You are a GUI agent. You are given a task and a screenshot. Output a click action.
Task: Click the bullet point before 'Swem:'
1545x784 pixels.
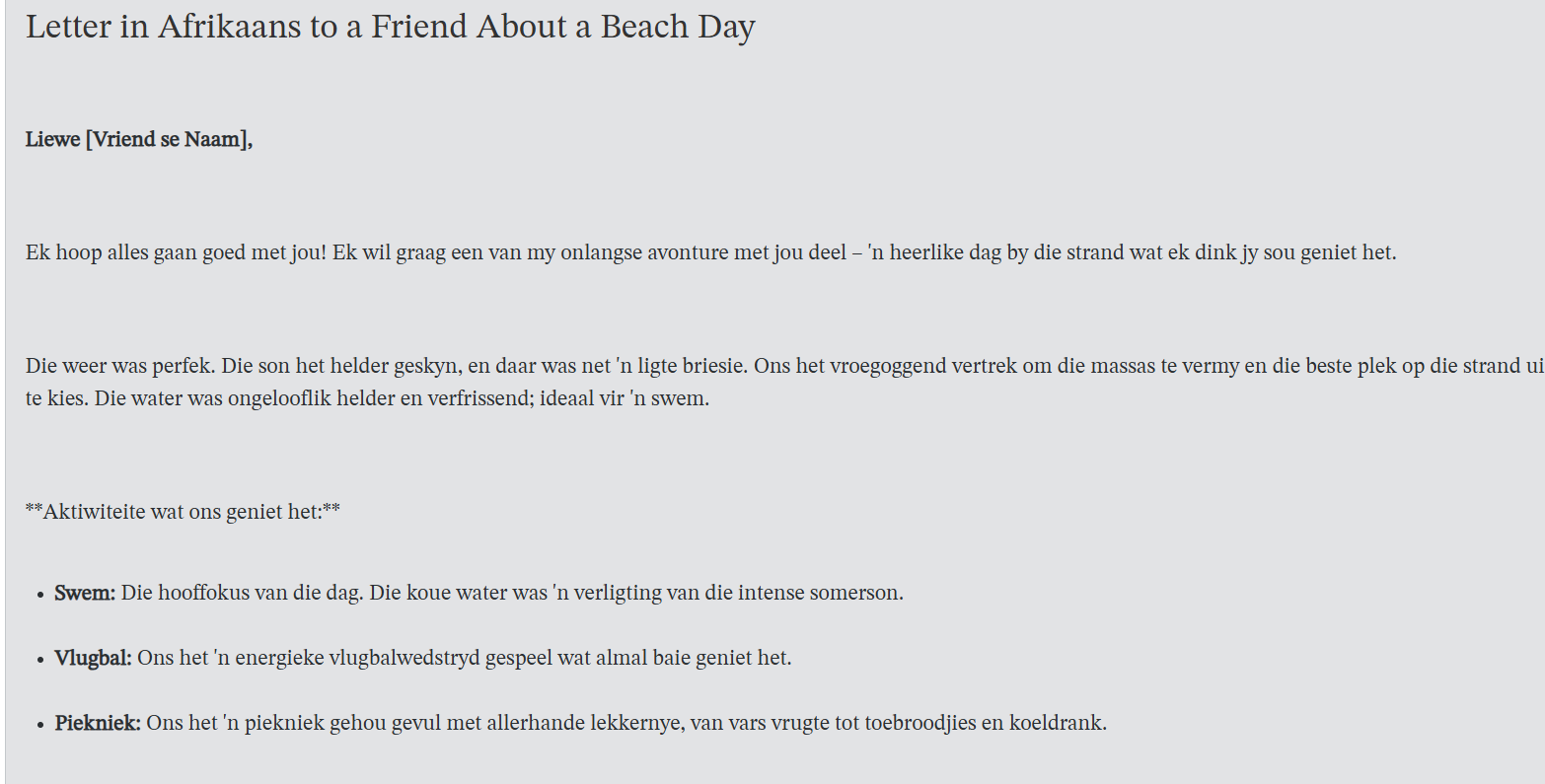tap(39, 595)
